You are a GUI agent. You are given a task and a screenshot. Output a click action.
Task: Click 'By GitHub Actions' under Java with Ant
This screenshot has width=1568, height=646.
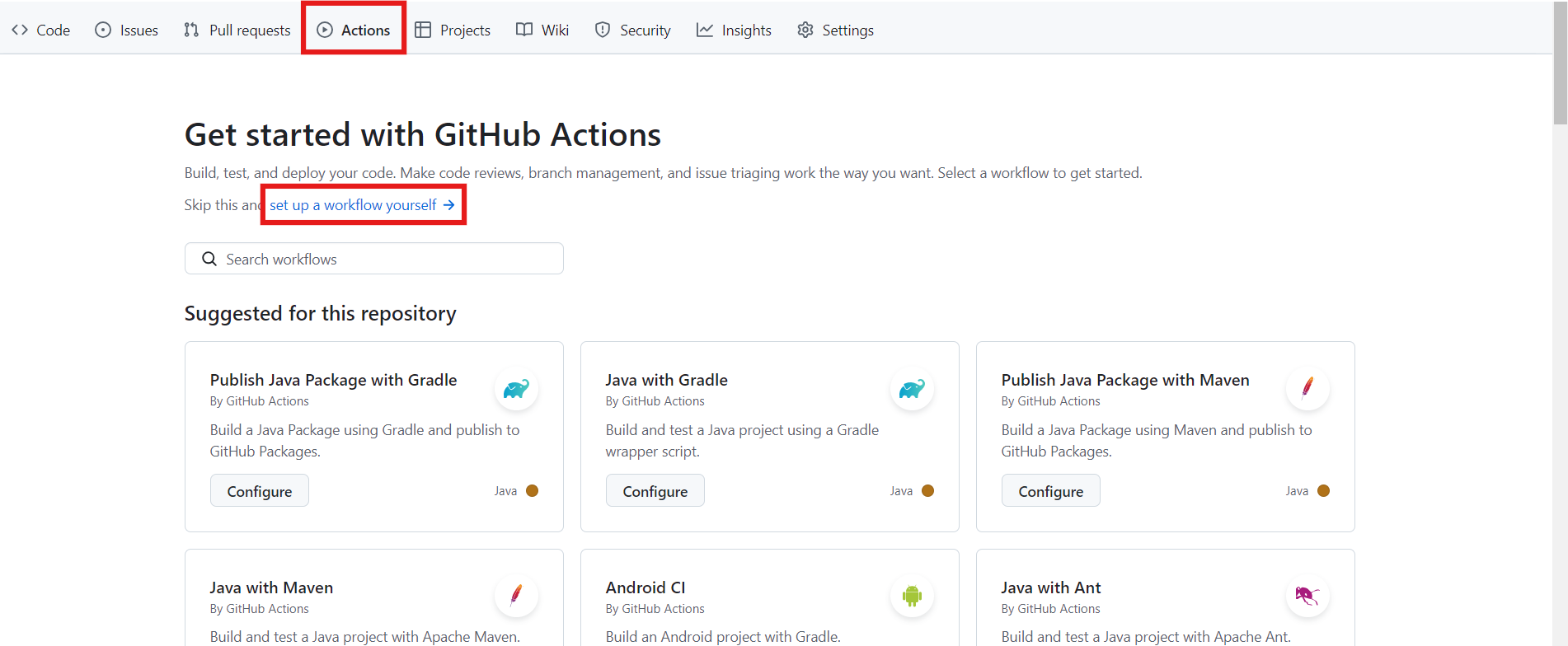(1051, 609)
